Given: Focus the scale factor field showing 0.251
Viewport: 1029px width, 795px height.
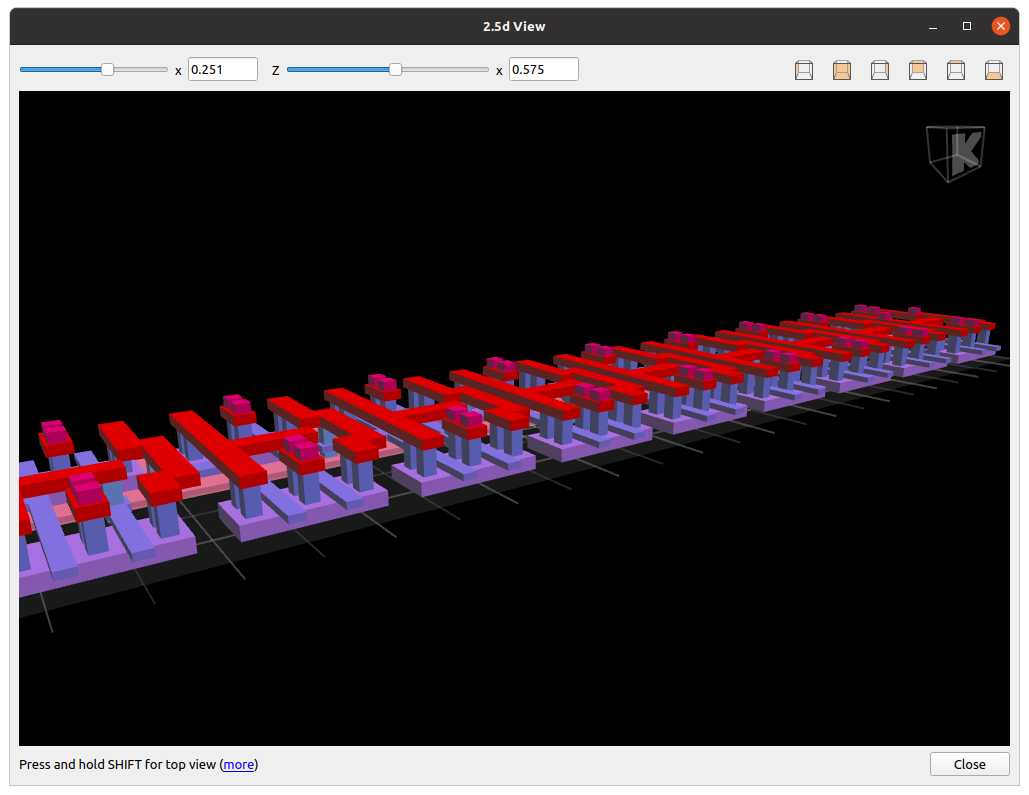Looking at the screenshot, I should (x=222, y=70).
